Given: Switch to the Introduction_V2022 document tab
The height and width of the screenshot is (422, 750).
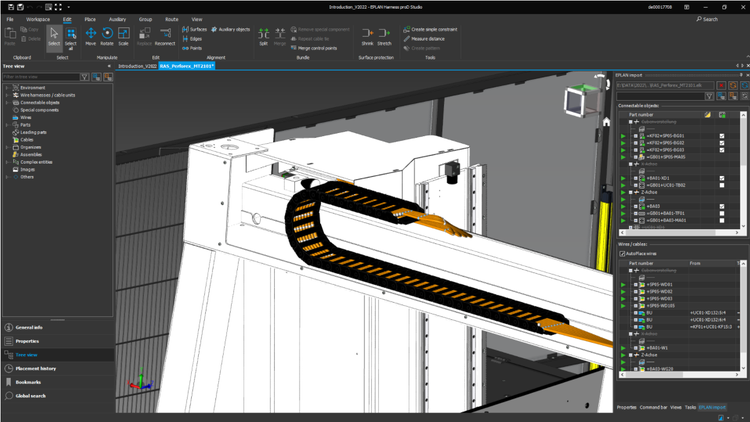Looking at the screenshot, I should (x=136, y=65).
